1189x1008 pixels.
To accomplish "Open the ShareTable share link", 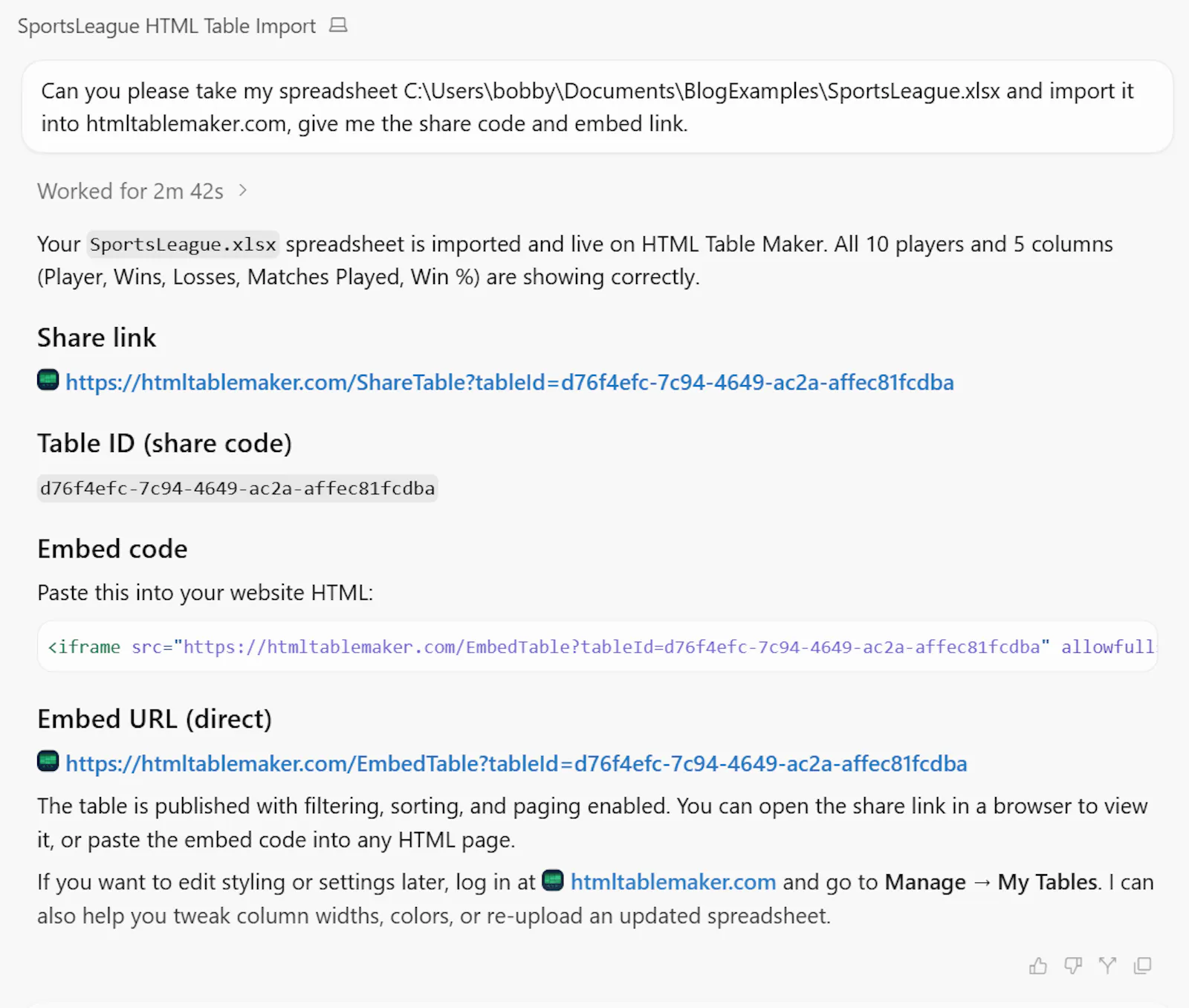I will 509,382.
